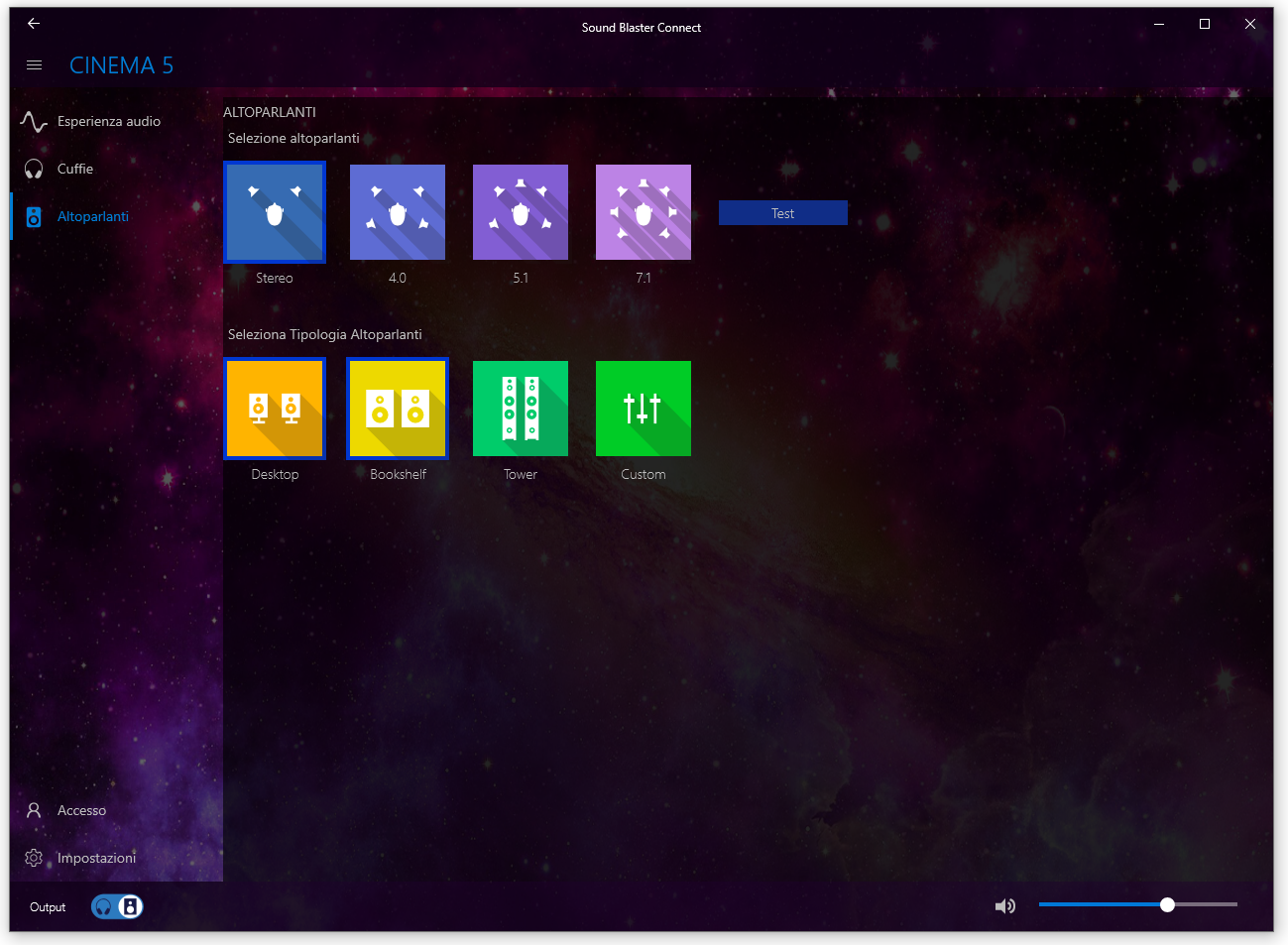Image resolution: width=1288 pixels, height=945 pixels.
Task: Choose the 5.1 surround speaker tile
Action: click(521, 212)
